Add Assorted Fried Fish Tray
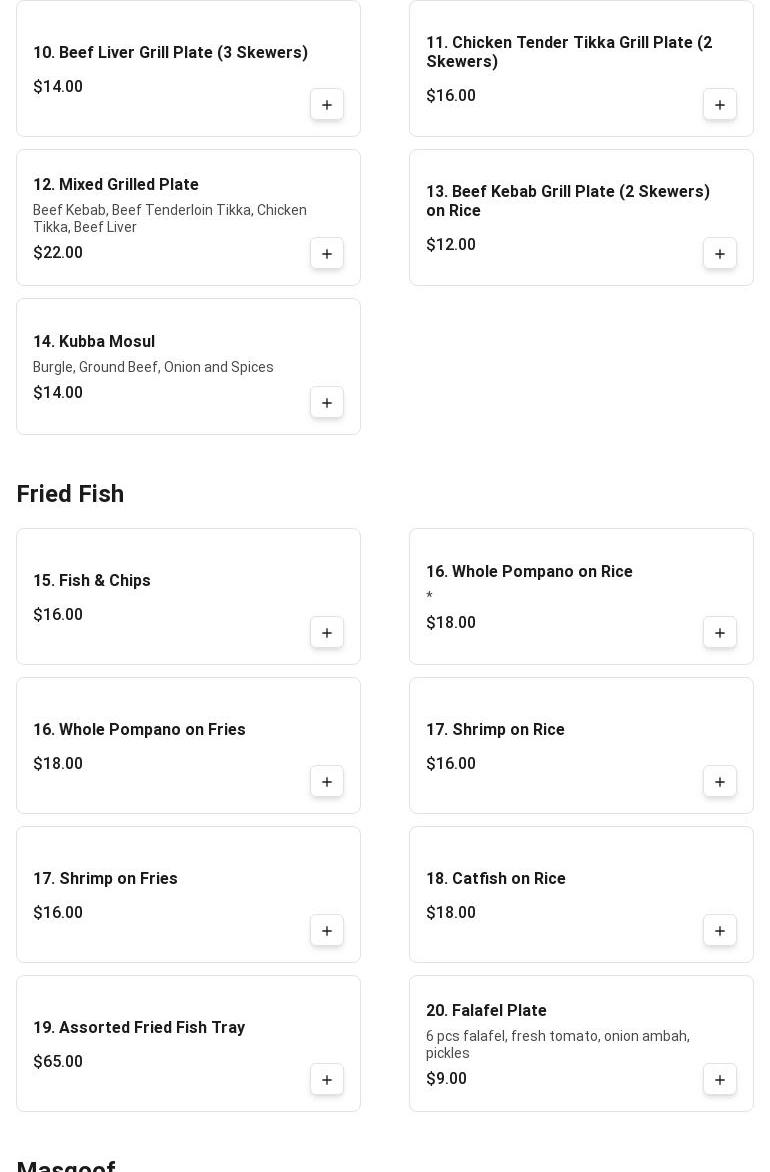The height and width of the screenshot is (1172, 770). (327, 1080)
